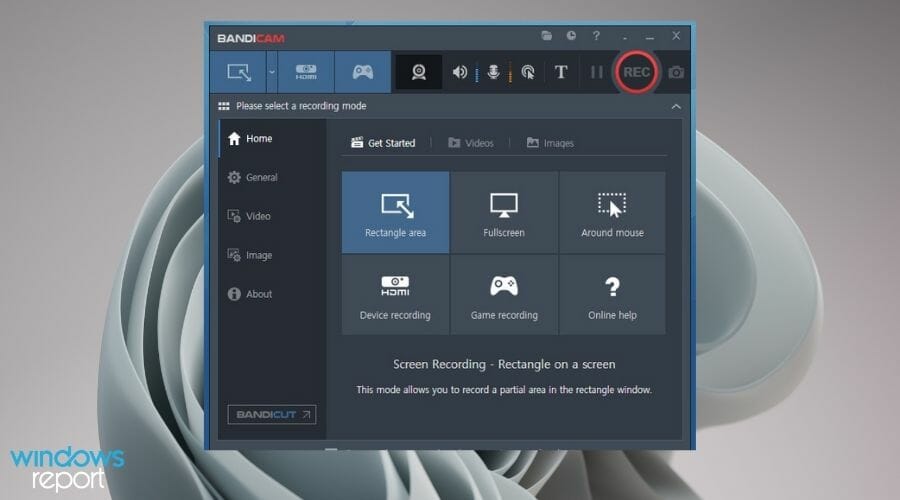The width and height of the screenshot is (900, 500).
Task: Switch to the Videos tab
Action: tap(471, 143)
